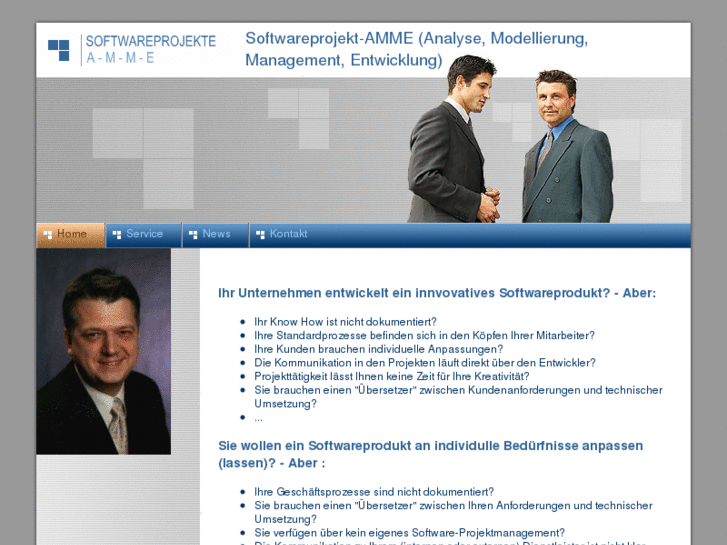This screenshot has width=727, height=545.
Task: Click 'Ihr Know How ist nicht dokumentiert?'
Action: pos(345,322)
